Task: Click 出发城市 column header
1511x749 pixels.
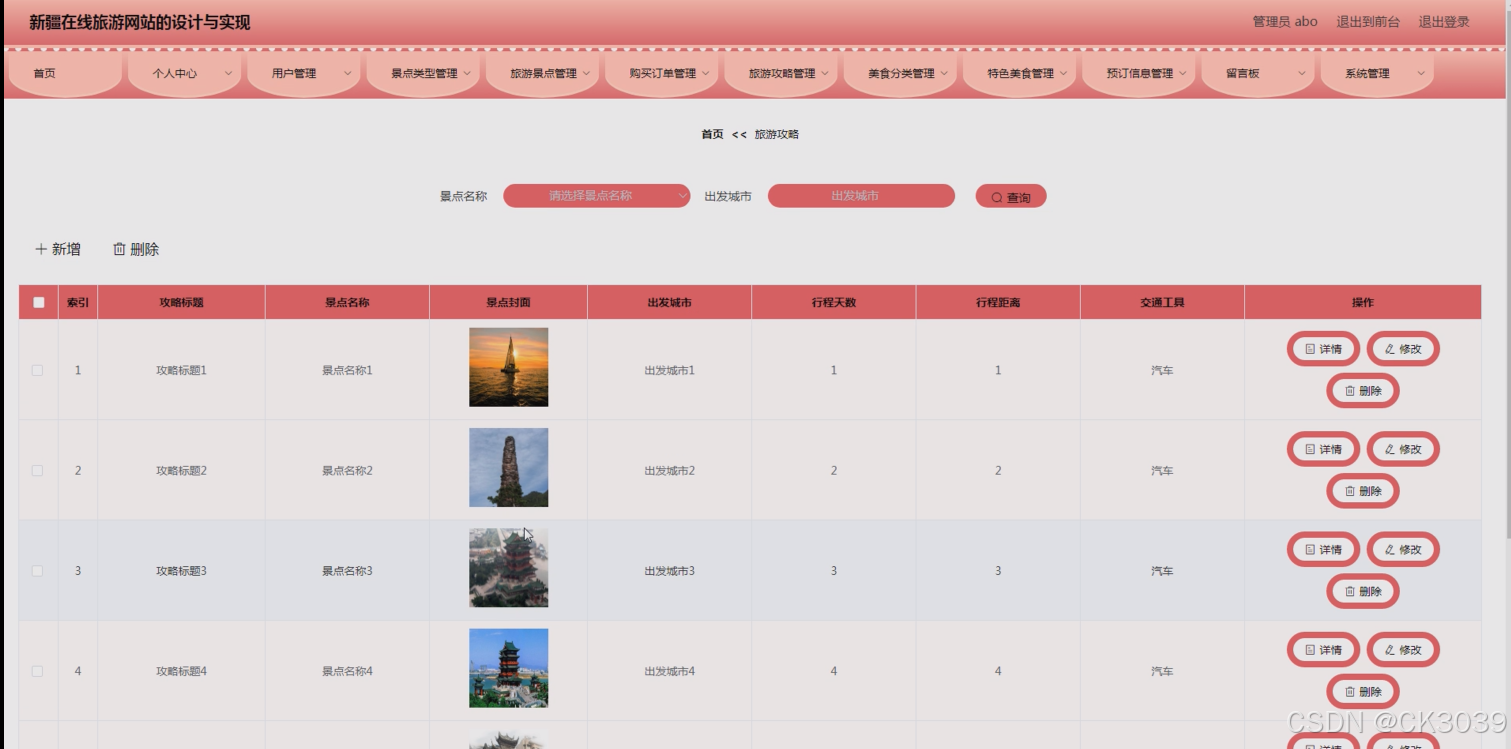Action: tap(670, 302)
